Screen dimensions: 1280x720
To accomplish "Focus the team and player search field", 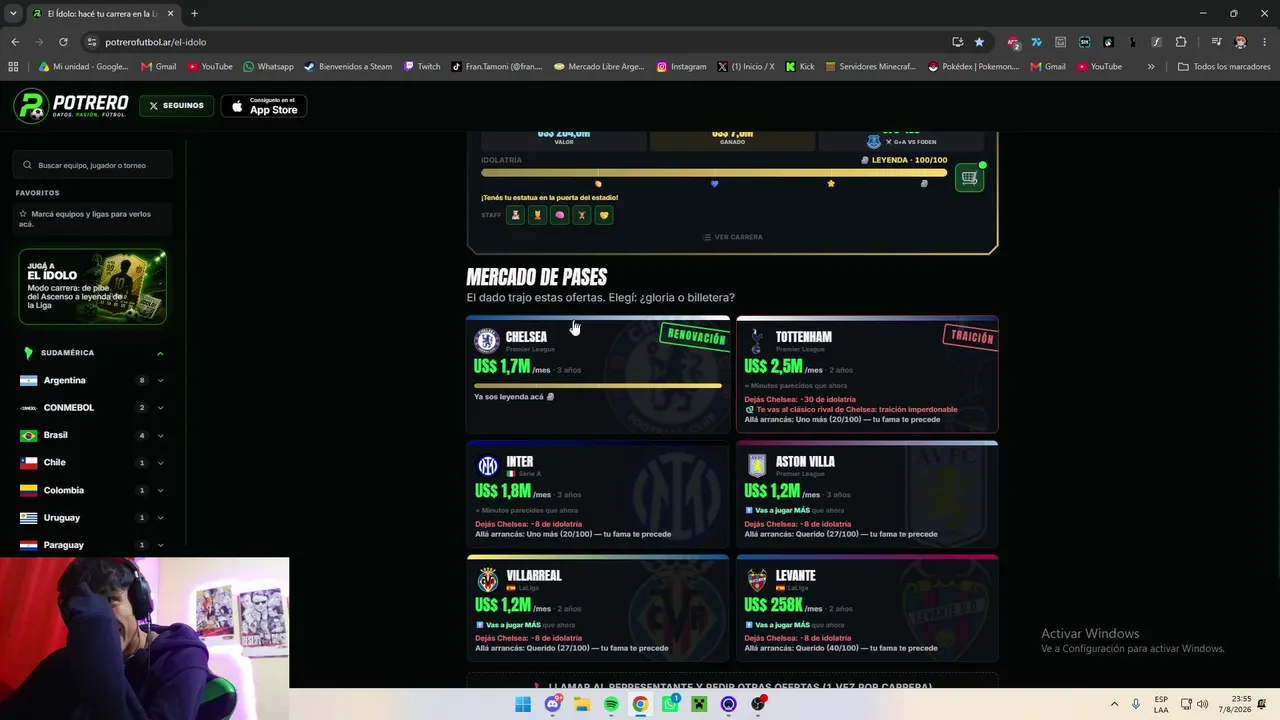I will 93,165.
